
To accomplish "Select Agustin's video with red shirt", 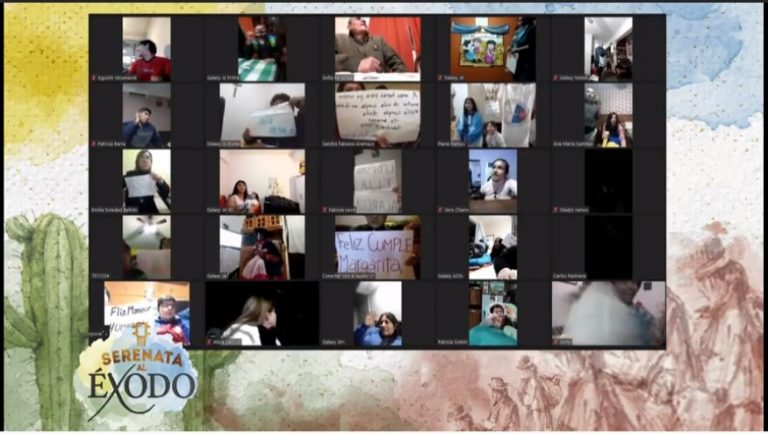I will click(x=146, y=47).
